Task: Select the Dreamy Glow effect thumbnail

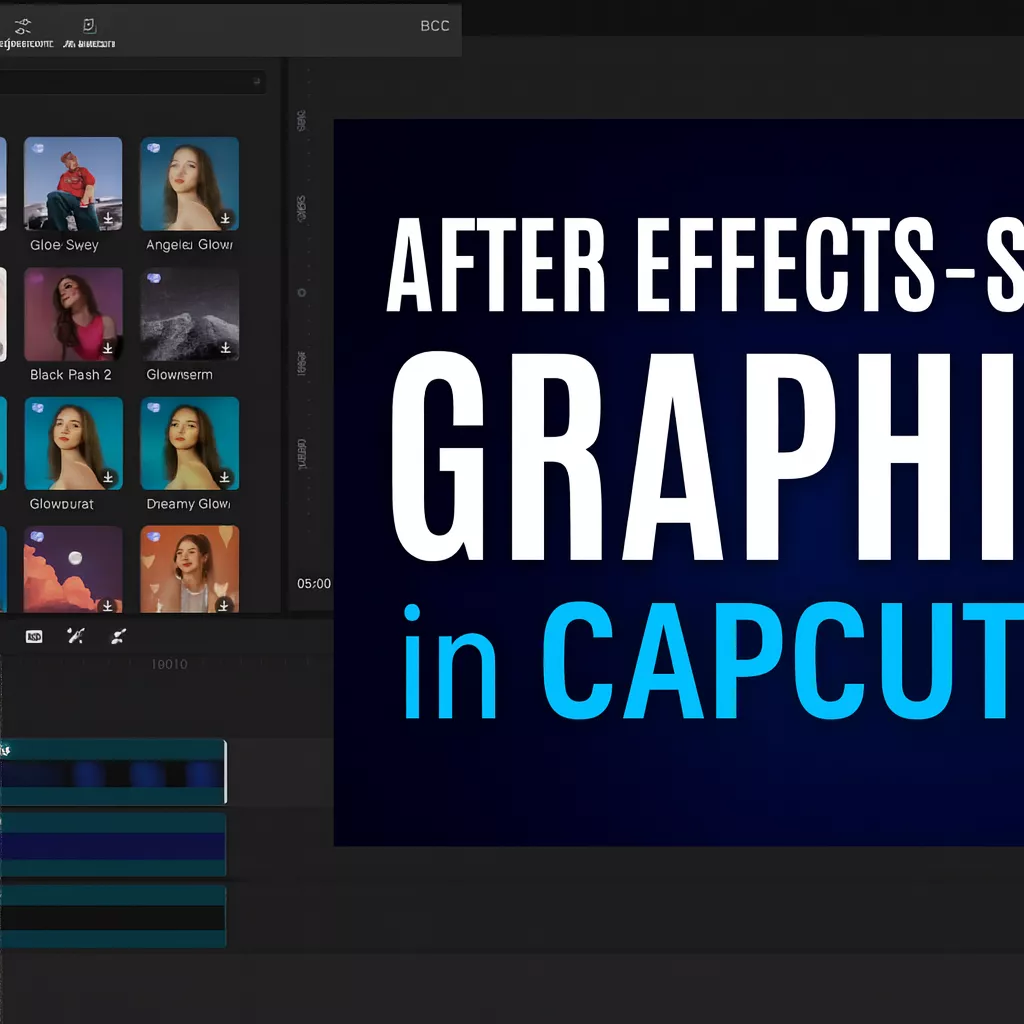Action: [190, 443]
